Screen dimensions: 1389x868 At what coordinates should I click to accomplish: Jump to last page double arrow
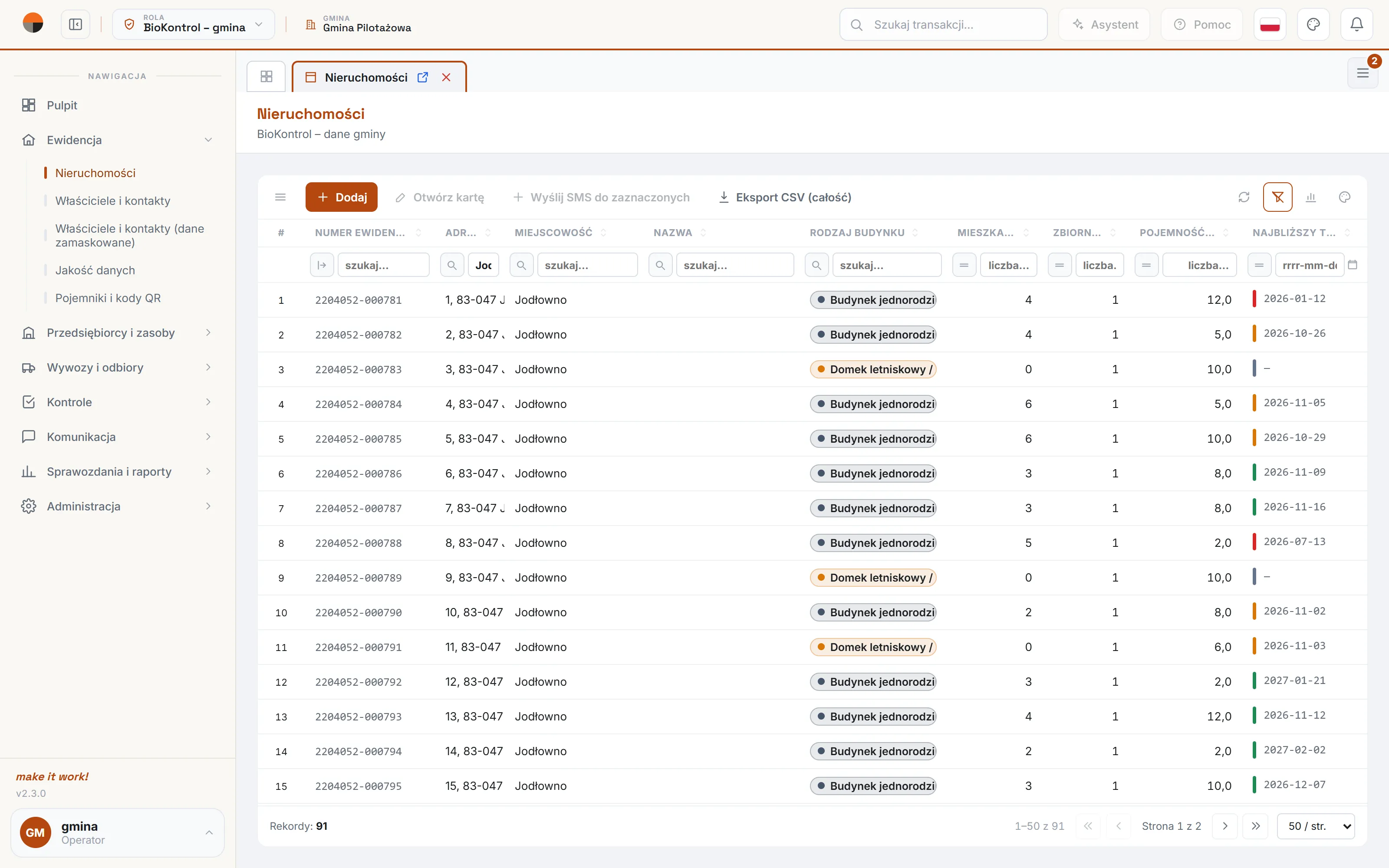pos(1255,826)
